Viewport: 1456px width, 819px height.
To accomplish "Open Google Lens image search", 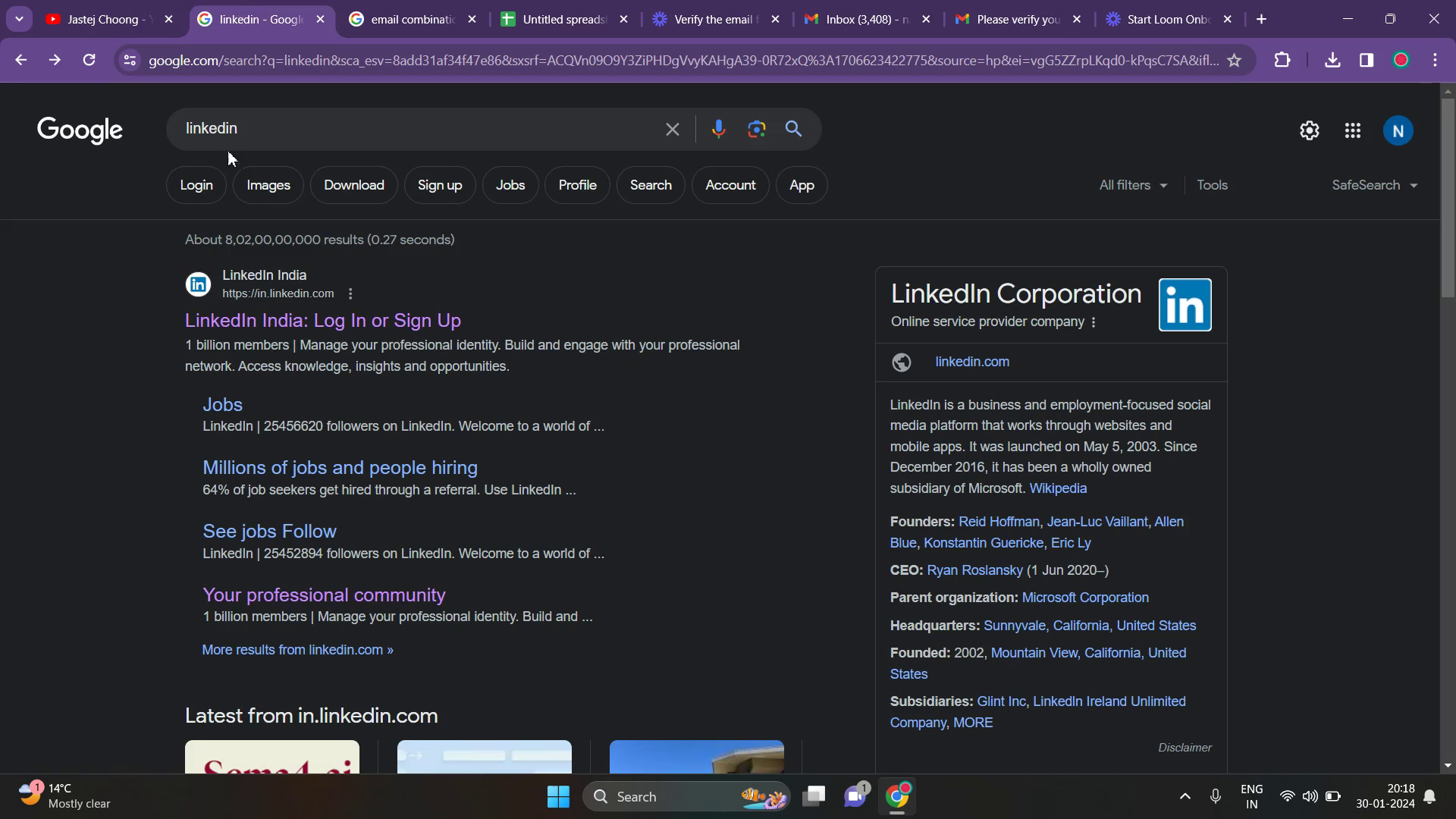I will [756, 129].
